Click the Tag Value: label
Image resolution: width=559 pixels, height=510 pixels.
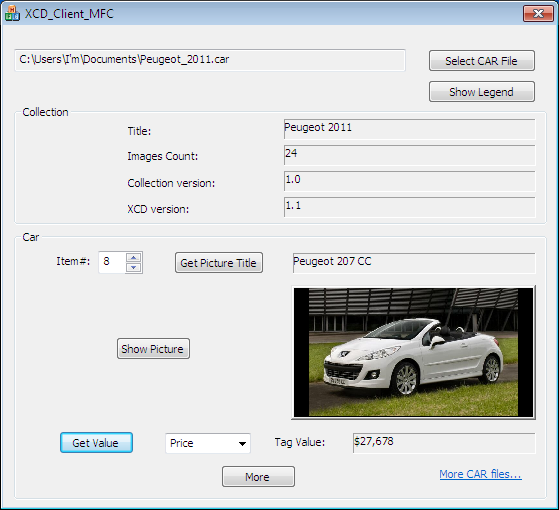pyautogui.click(x=300, y=442)
